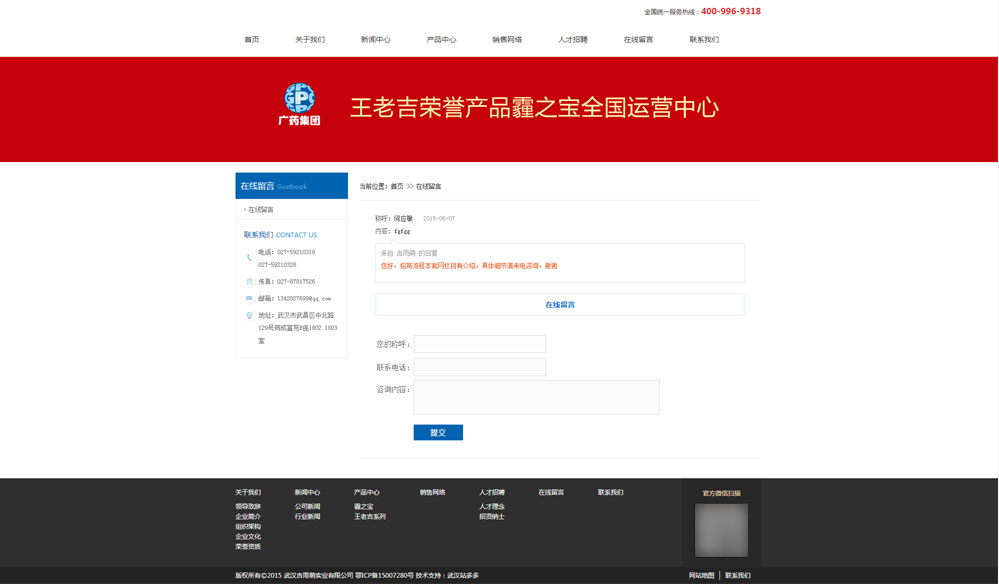Screen dimensions: 999x584
Task: Open 首页 in the top navigation
Action: pos(252,39)
